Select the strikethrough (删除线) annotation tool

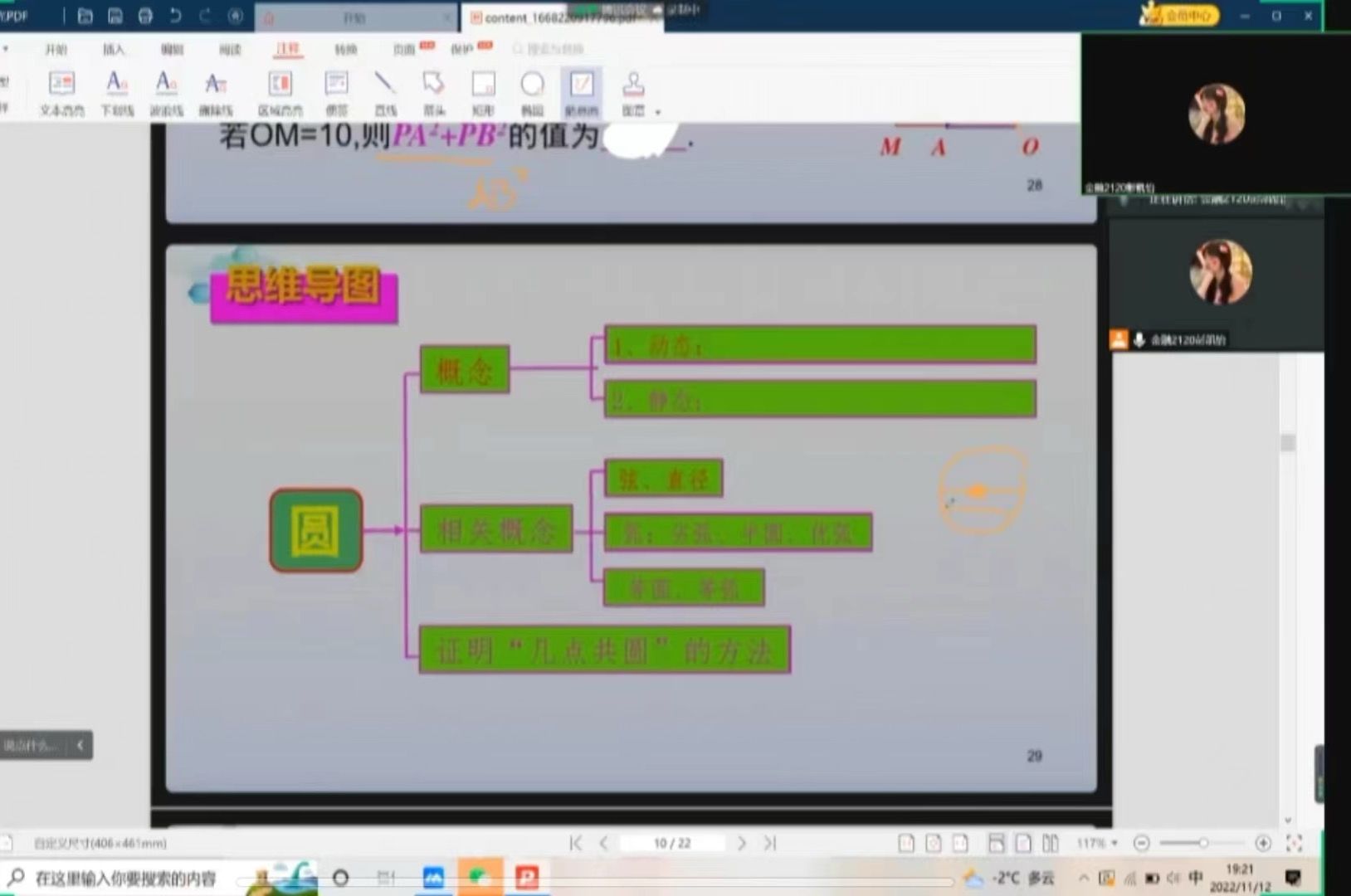click(x=216, y=92)
